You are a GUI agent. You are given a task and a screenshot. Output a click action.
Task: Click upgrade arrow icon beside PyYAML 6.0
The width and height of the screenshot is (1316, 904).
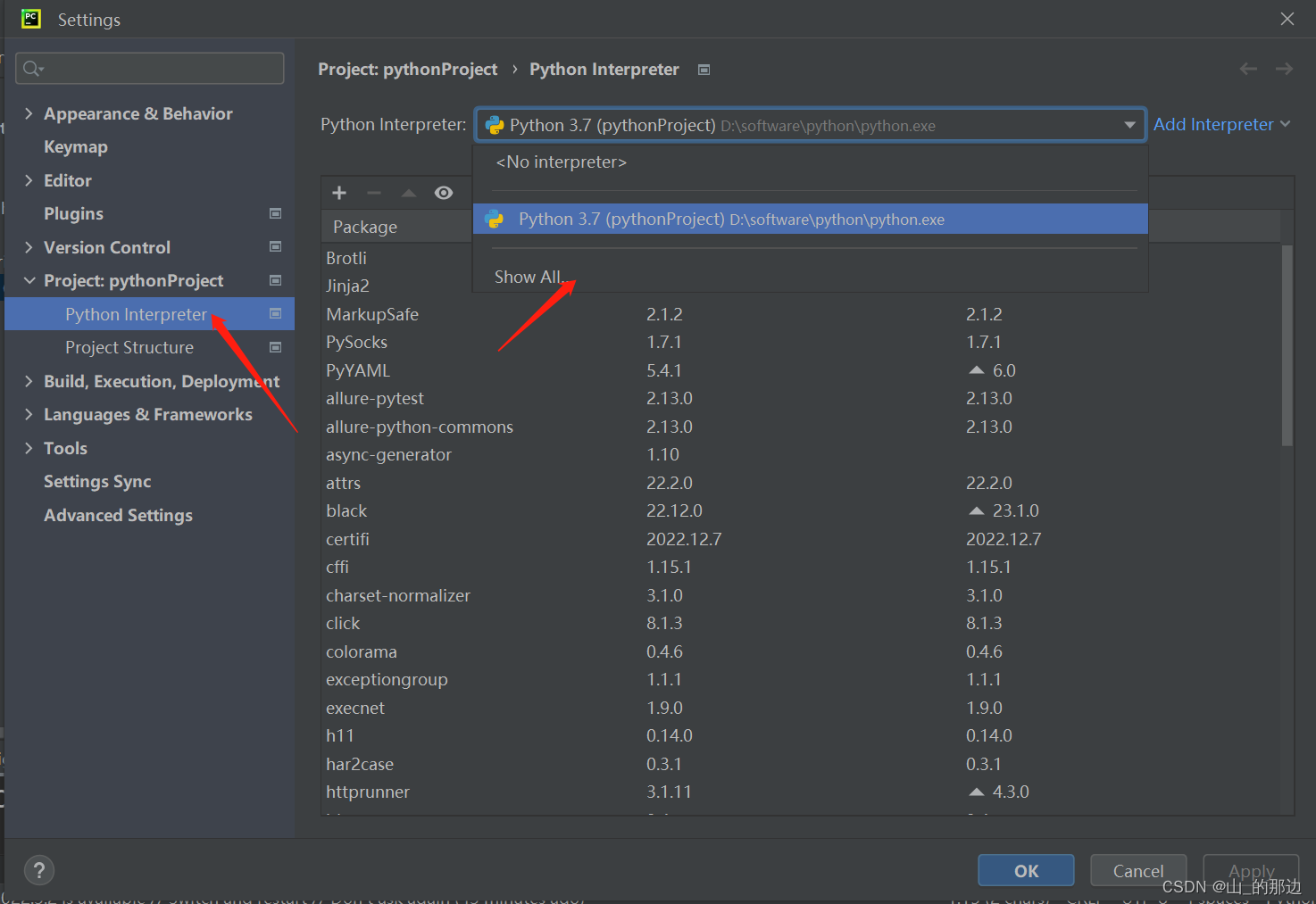tap(977, 369)
